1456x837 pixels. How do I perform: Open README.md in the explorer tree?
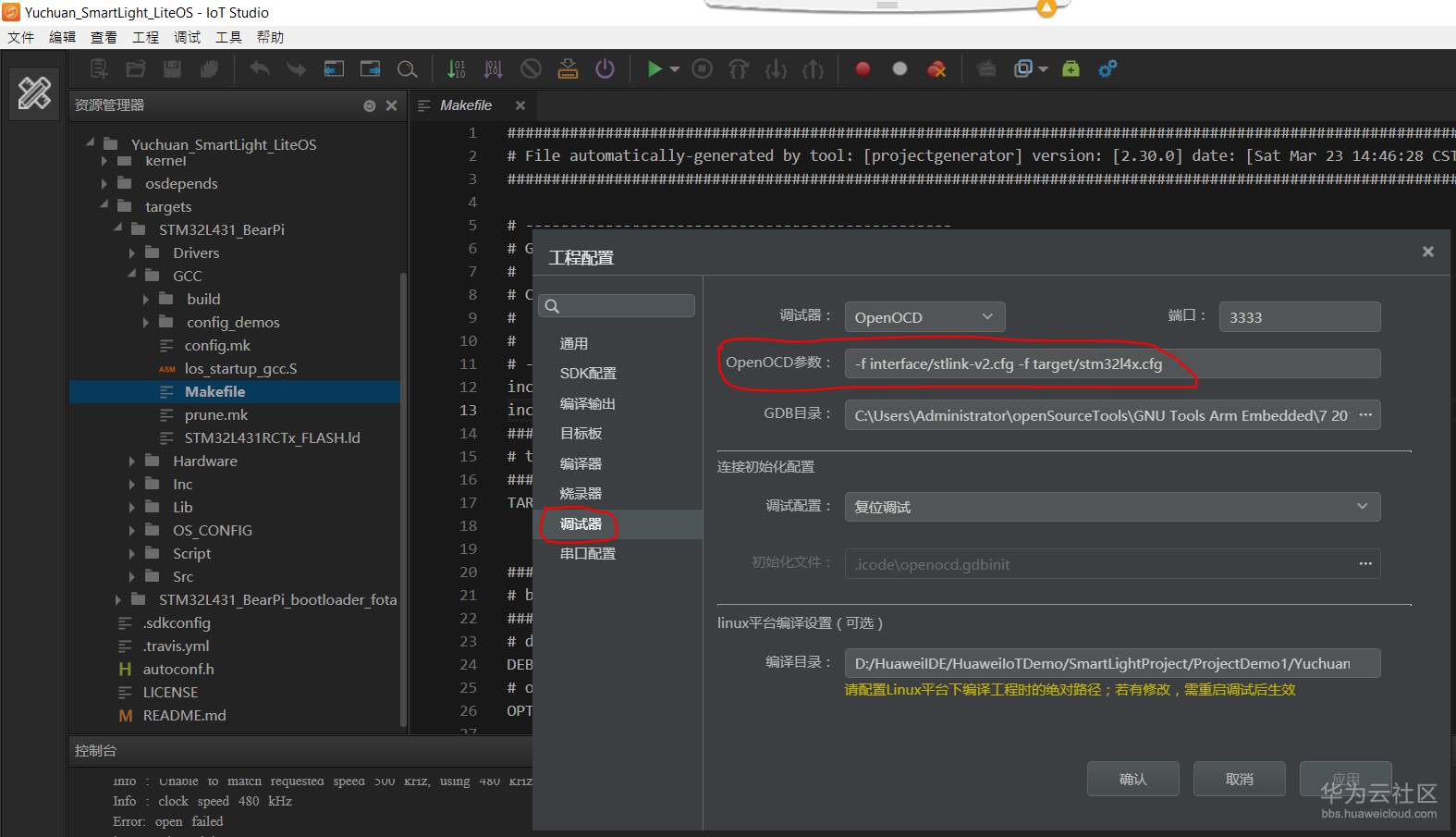(x=184, y=716)
